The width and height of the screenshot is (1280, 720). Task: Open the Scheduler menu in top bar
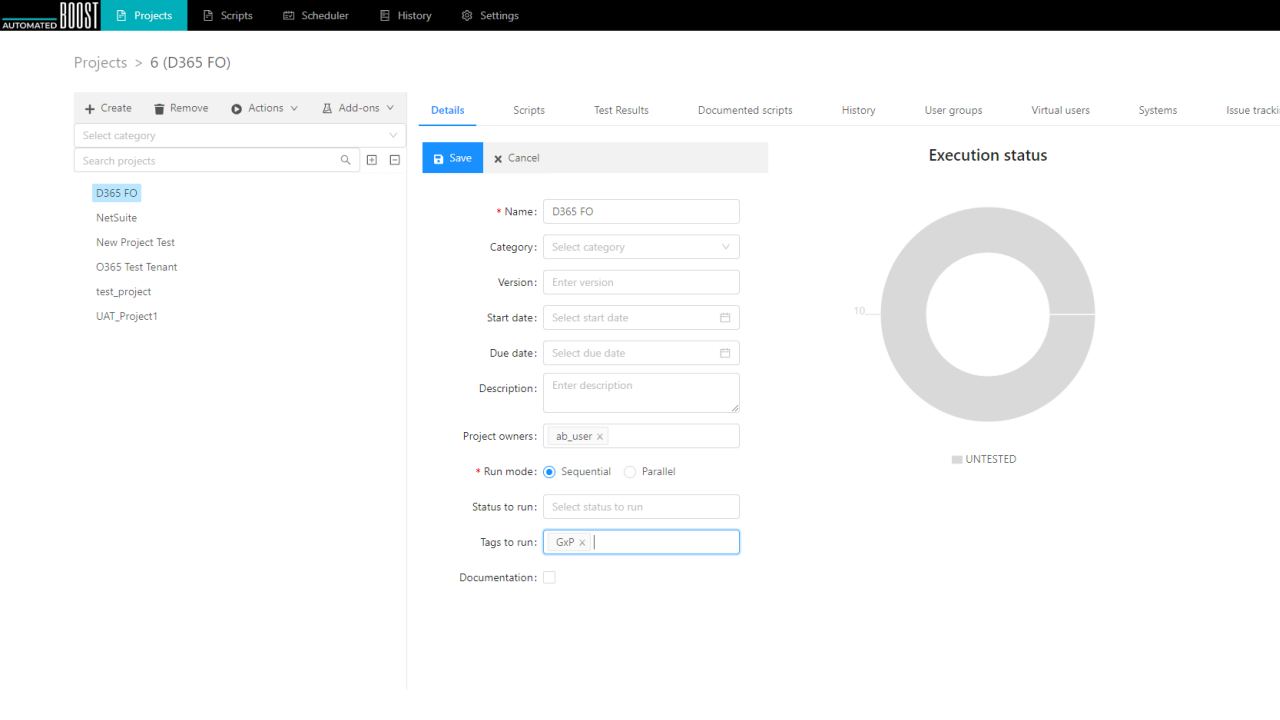point(316,15)
